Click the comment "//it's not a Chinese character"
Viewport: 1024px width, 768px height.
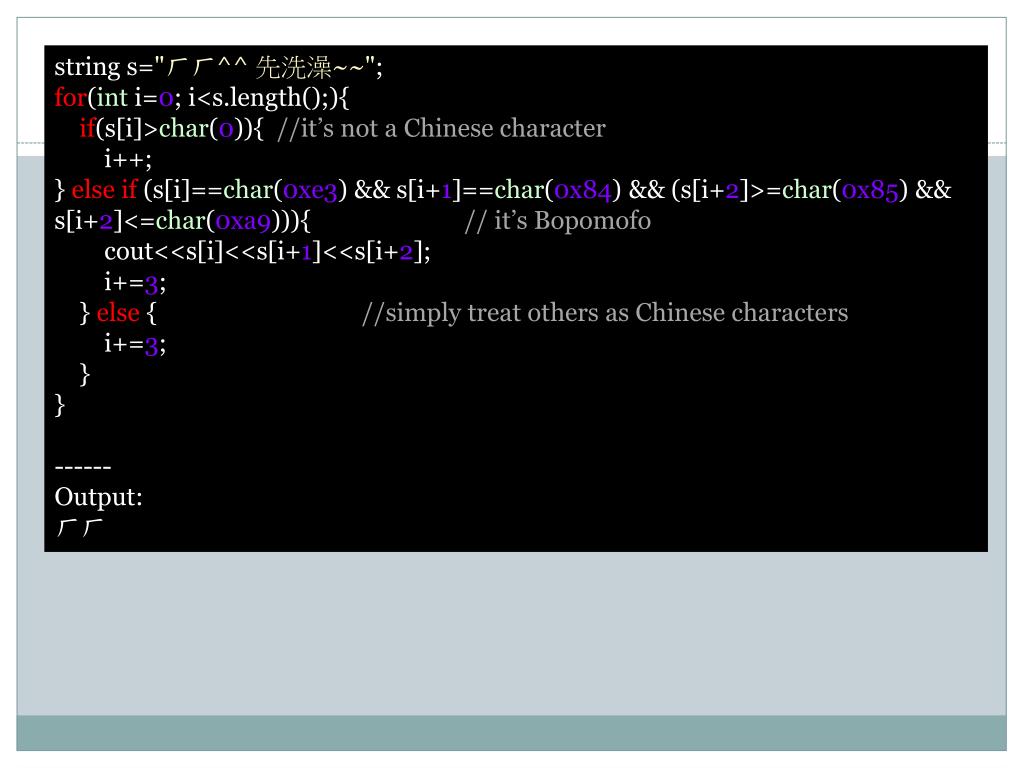(x=441, y=129)
